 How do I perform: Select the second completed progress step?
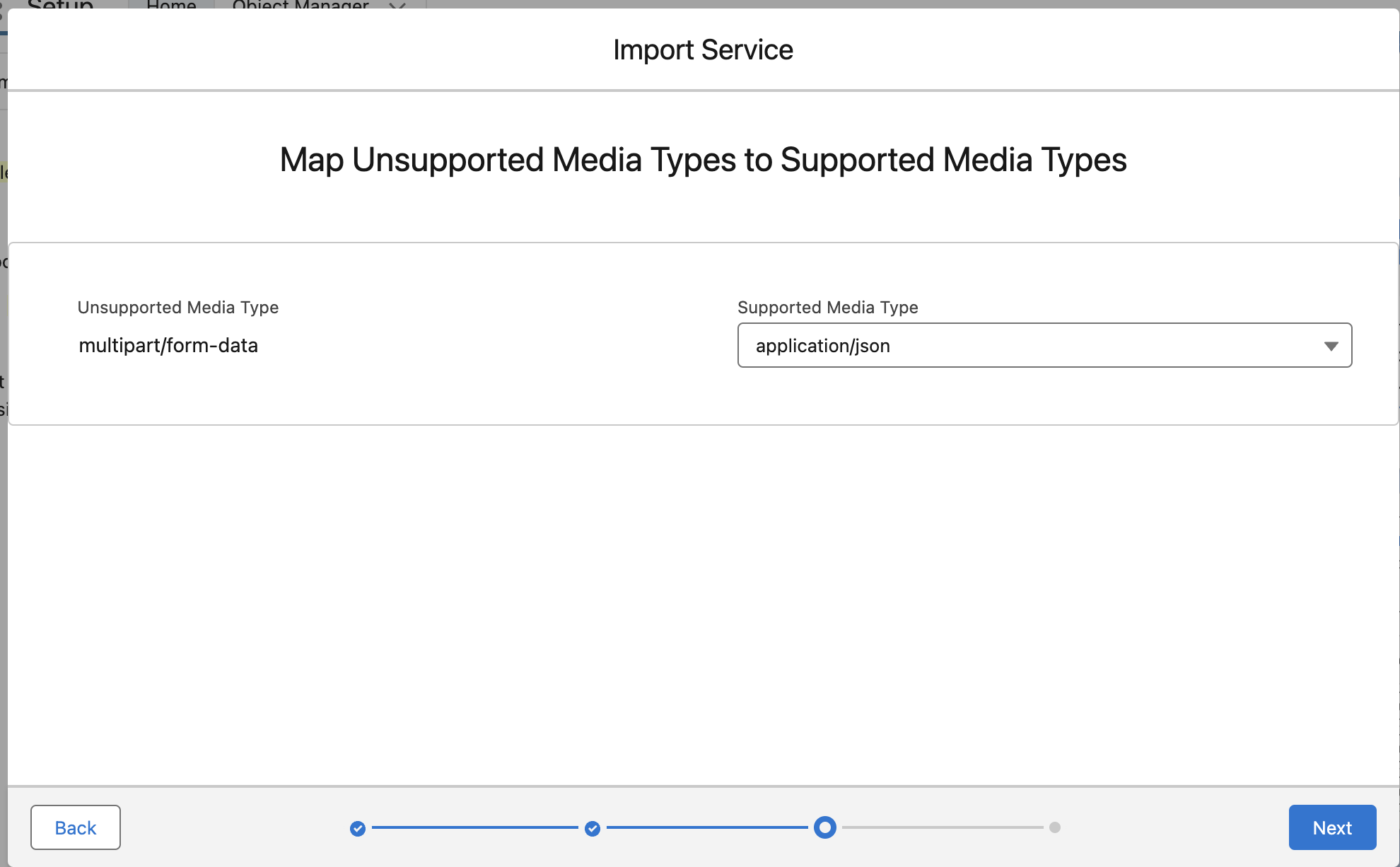point(593,828)
